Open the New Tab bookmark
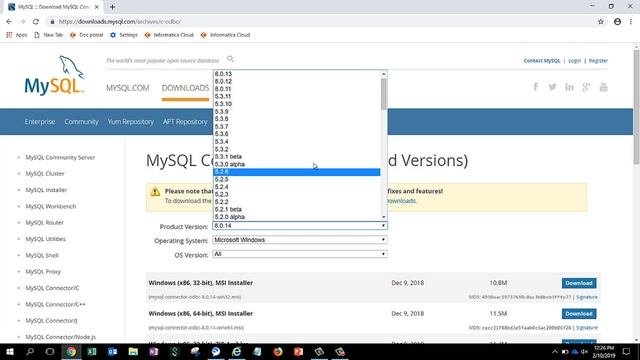The width and height of the screenshot is (640, 360). [49, 35]
